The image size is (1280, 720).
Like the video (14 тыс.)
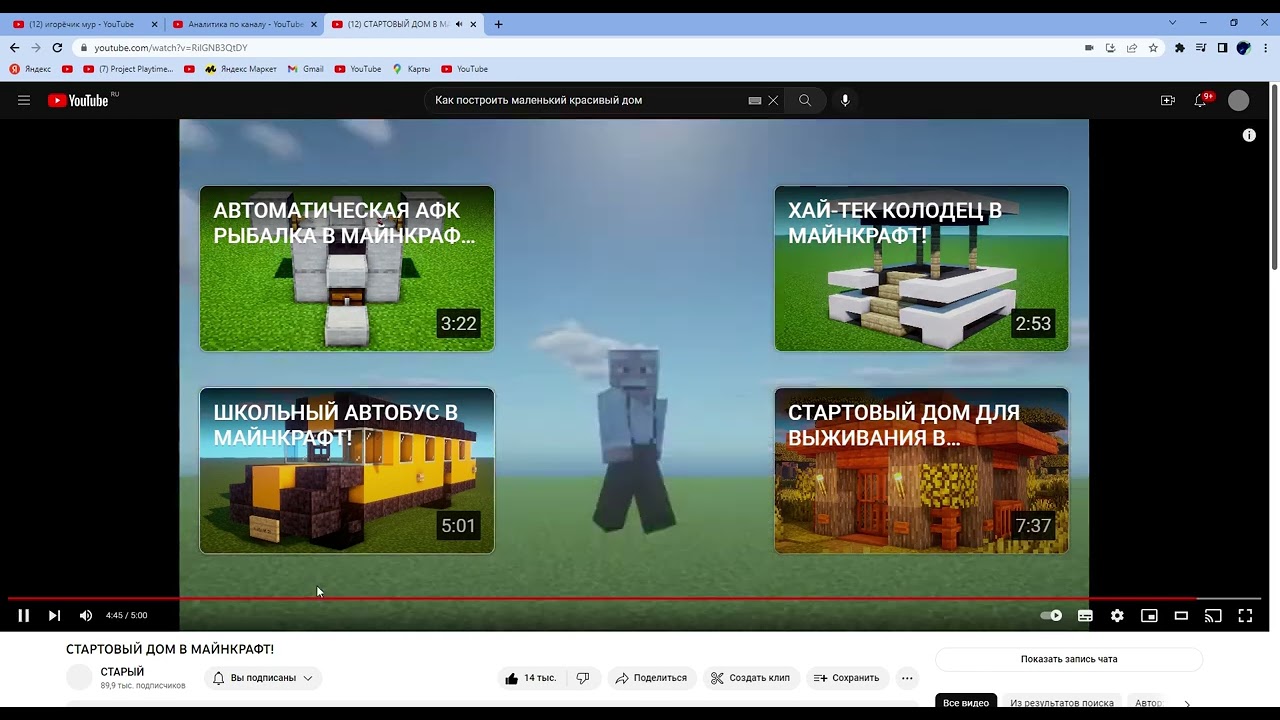pos(531,678)
